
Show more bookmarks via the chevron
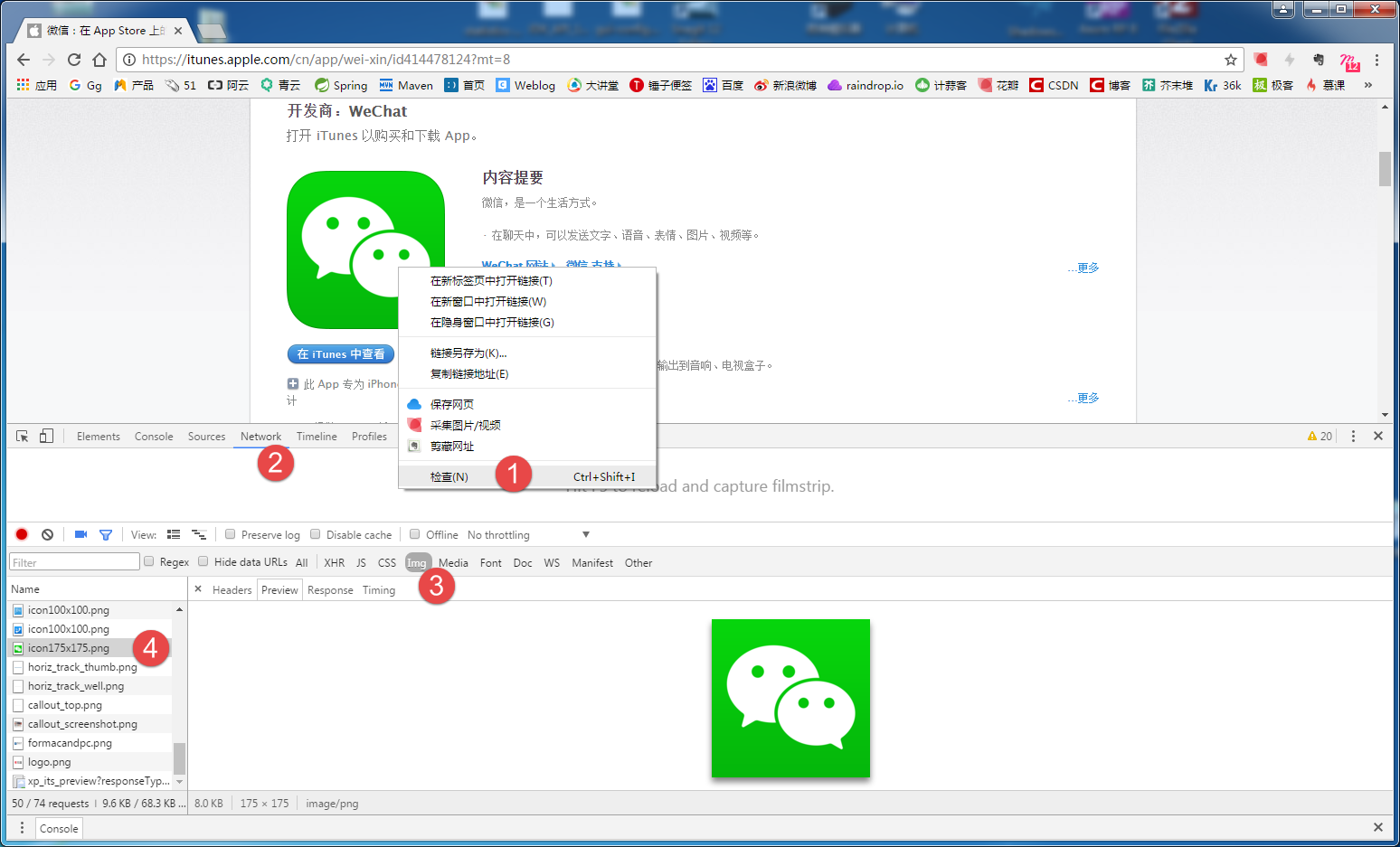click(1368, 85)
